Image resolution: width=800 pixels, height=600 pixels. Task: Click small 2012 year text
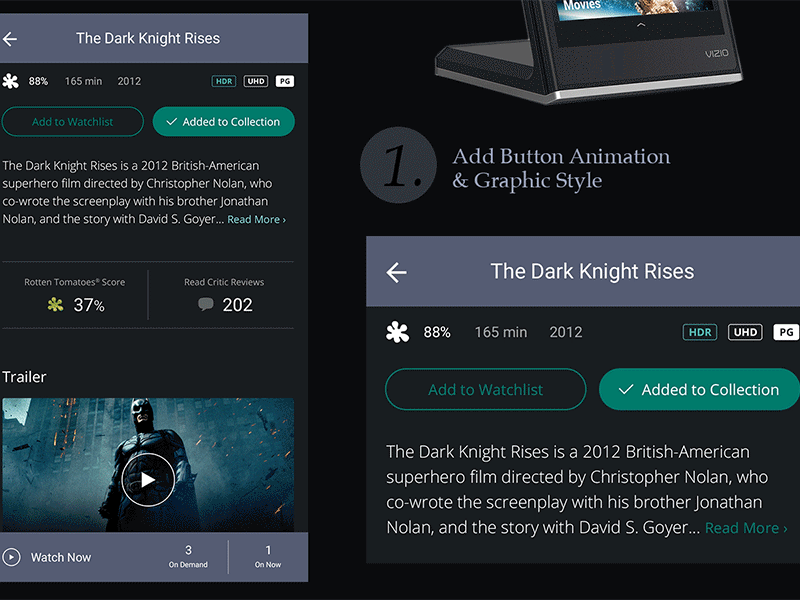129,81
